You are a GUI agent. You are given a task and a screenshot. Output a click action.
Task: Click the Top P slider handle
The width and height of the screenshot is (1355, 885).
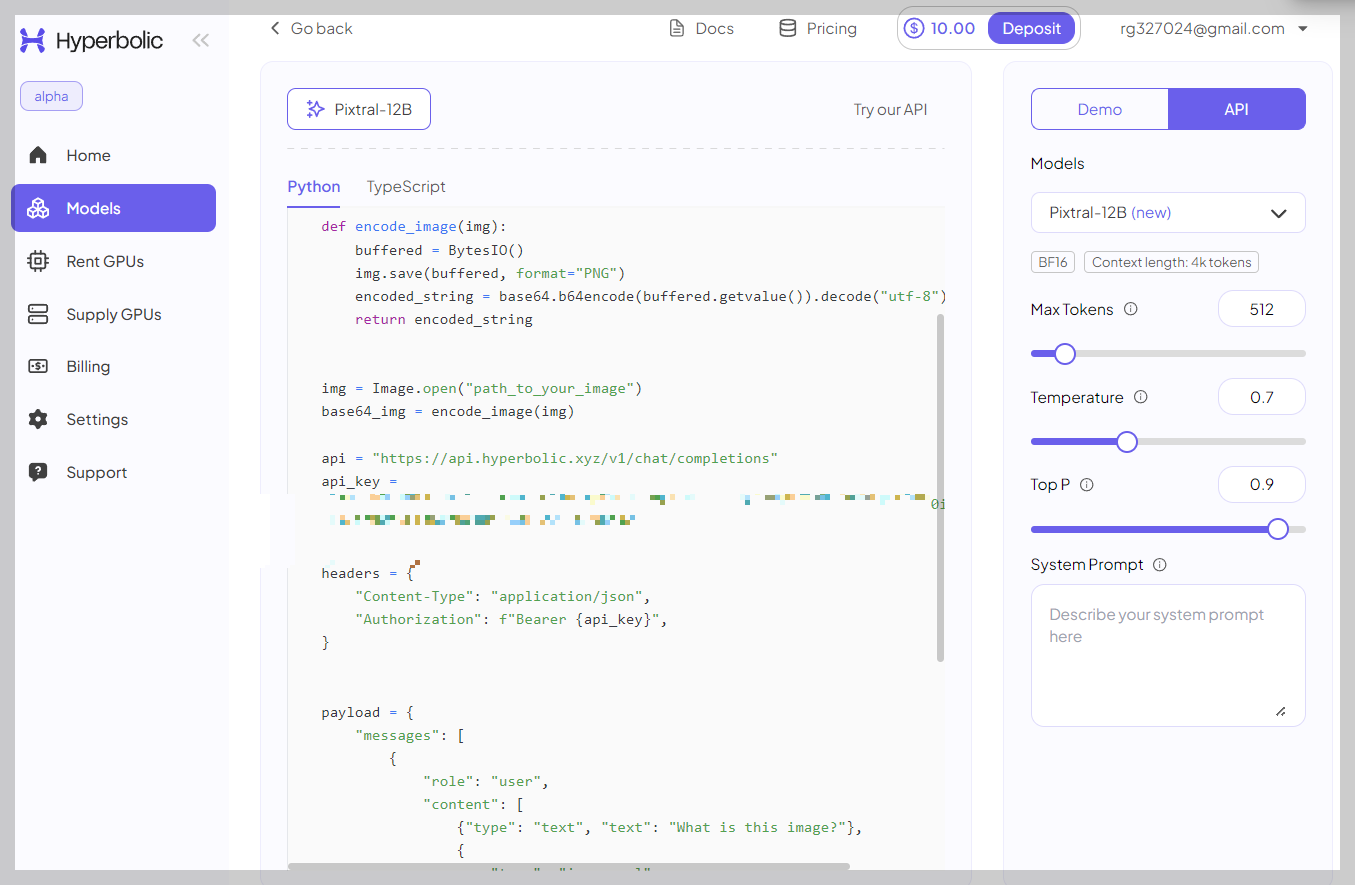[x=1278, y=529]
